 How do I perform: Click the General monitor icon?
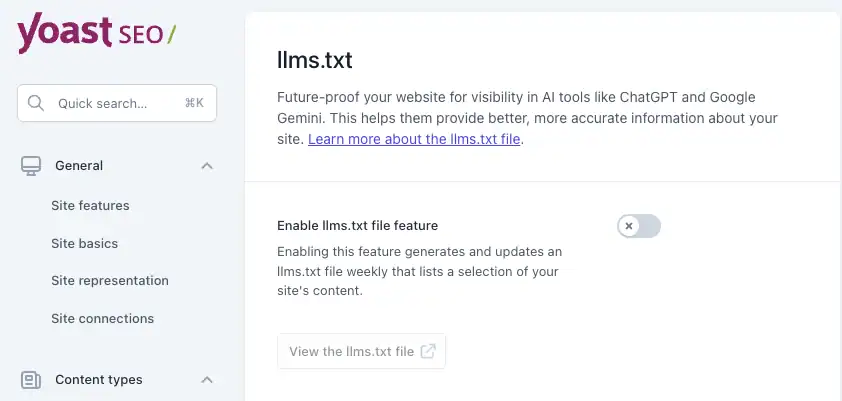pyautogui.click(x=31, y=166)
